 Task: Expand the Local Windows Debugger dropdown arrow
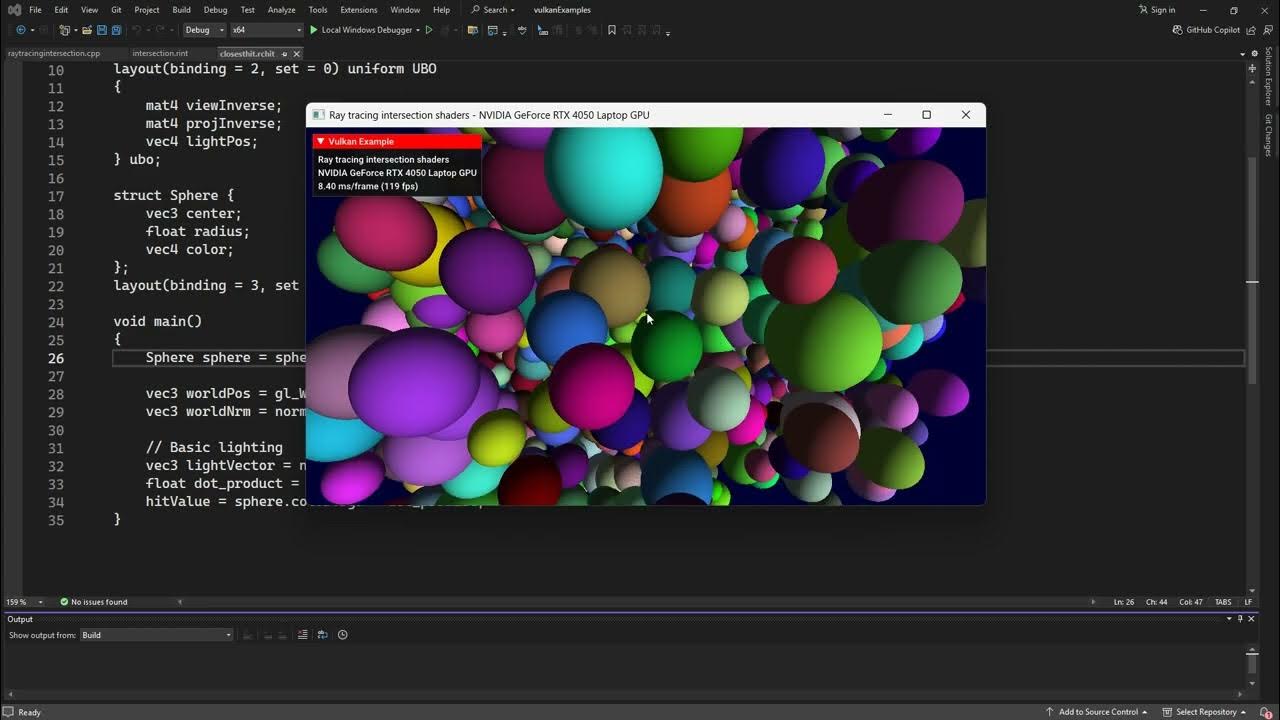(x=418, y=30)
